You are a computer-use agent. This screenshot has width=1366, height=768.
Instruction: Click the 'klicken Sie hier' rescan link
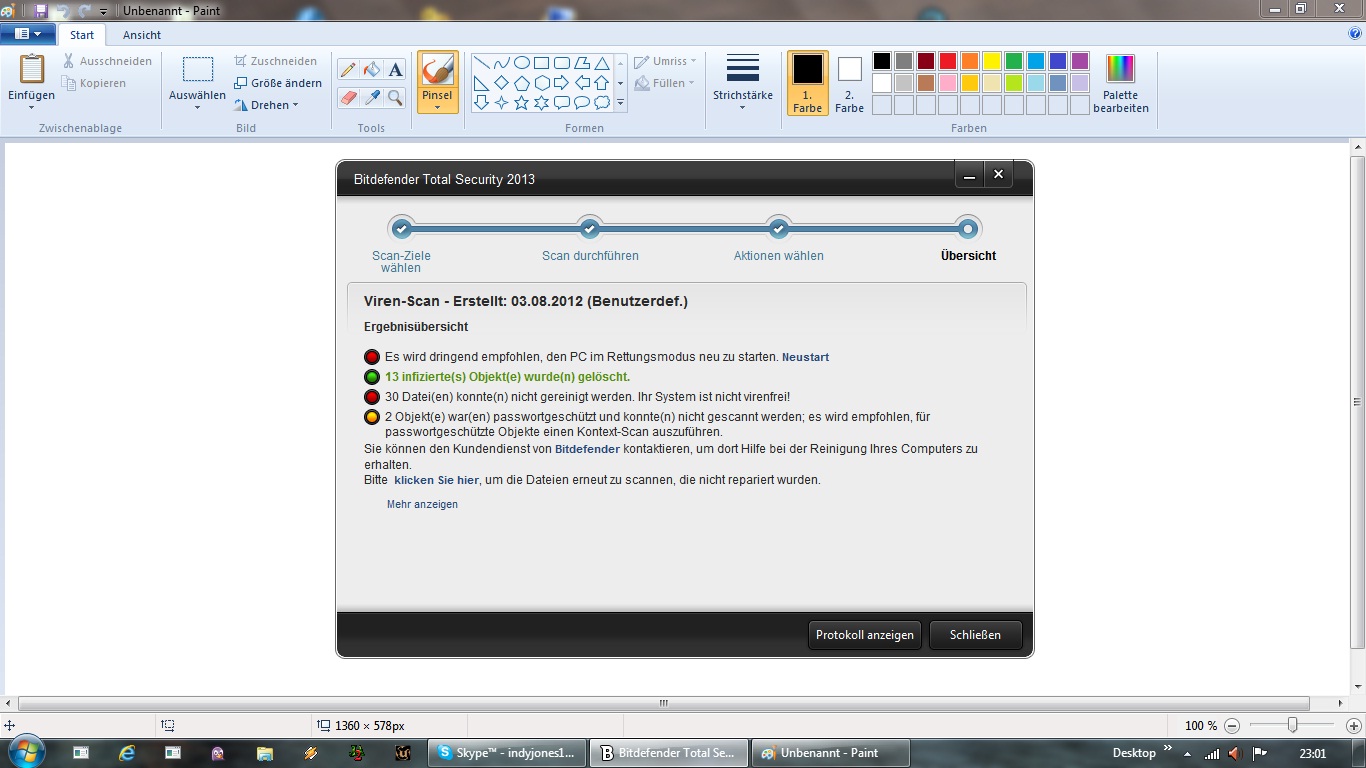(437, 480)
